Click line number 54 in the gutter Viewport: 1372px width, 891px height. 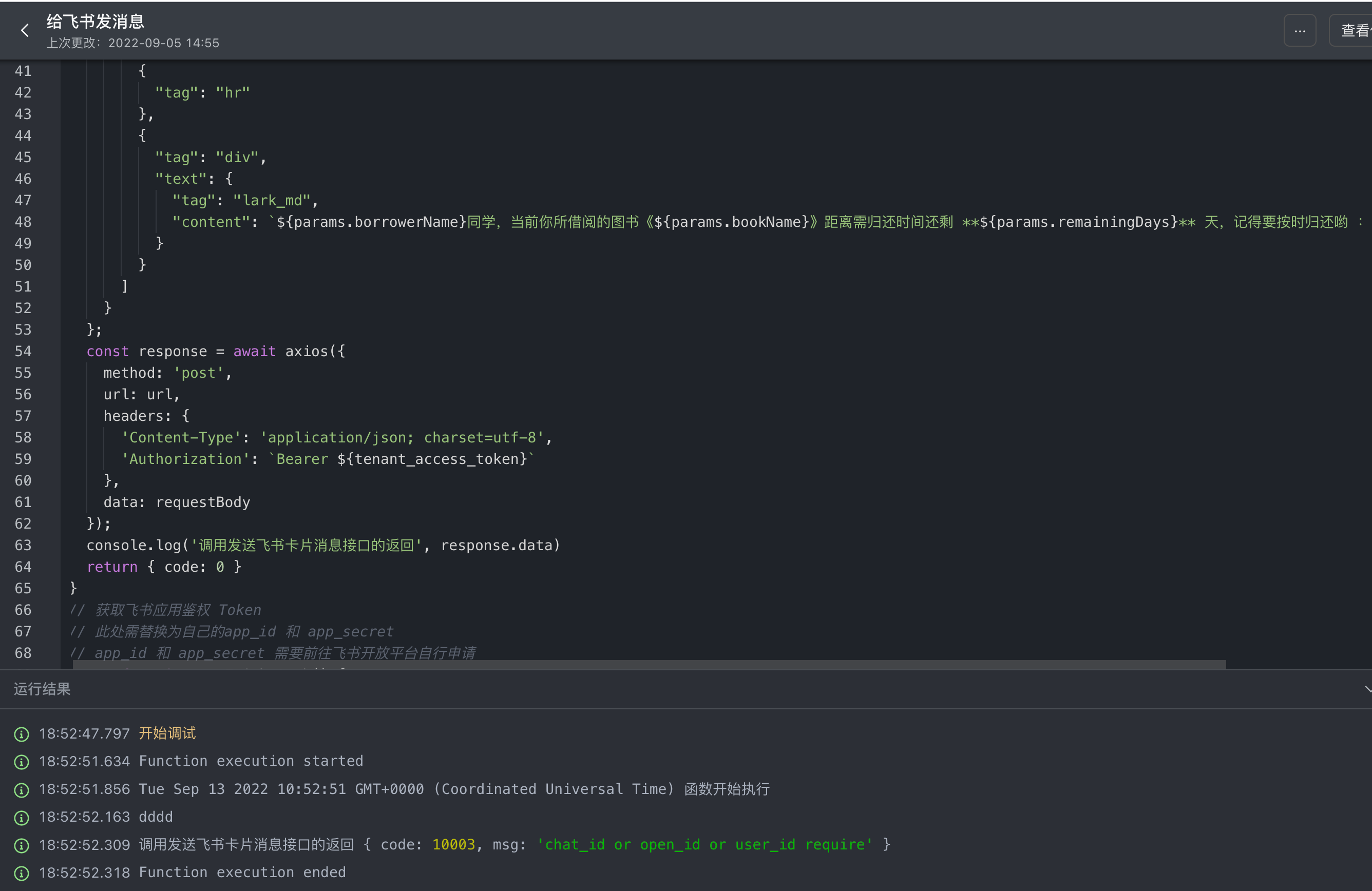(x=23, y=351)
